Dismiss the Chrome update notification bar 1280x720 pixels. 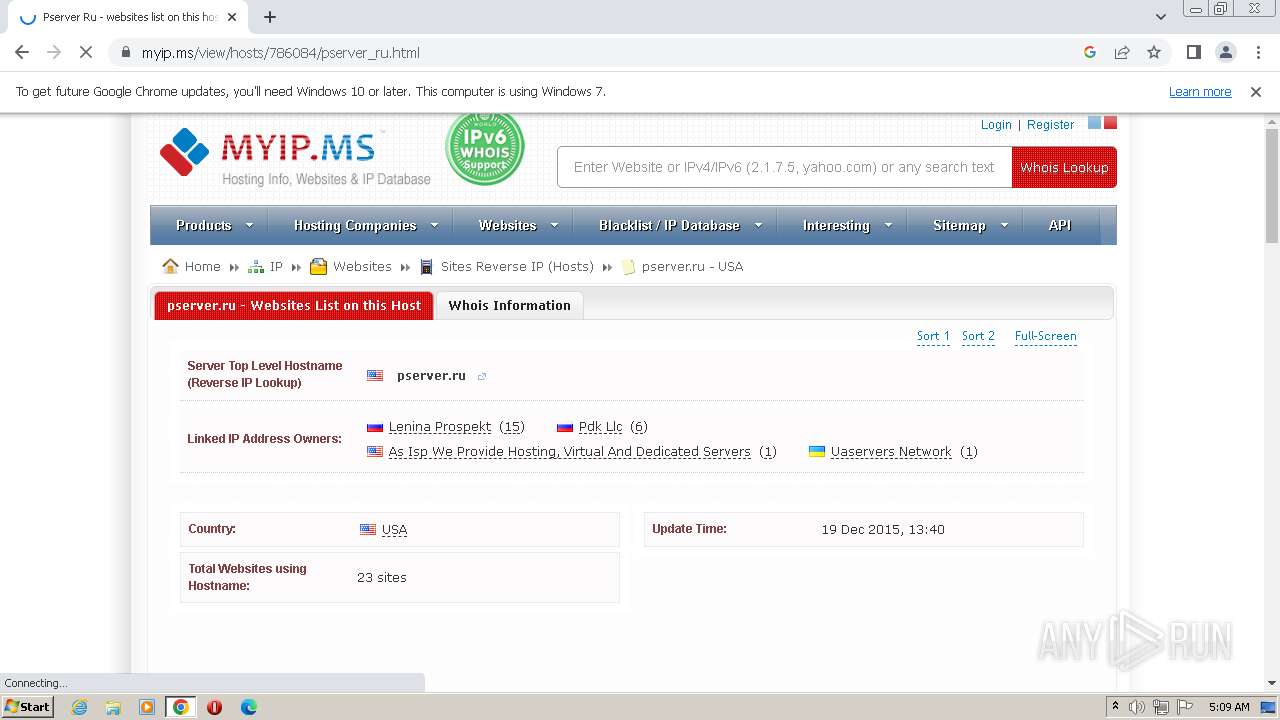(1256, 92)
